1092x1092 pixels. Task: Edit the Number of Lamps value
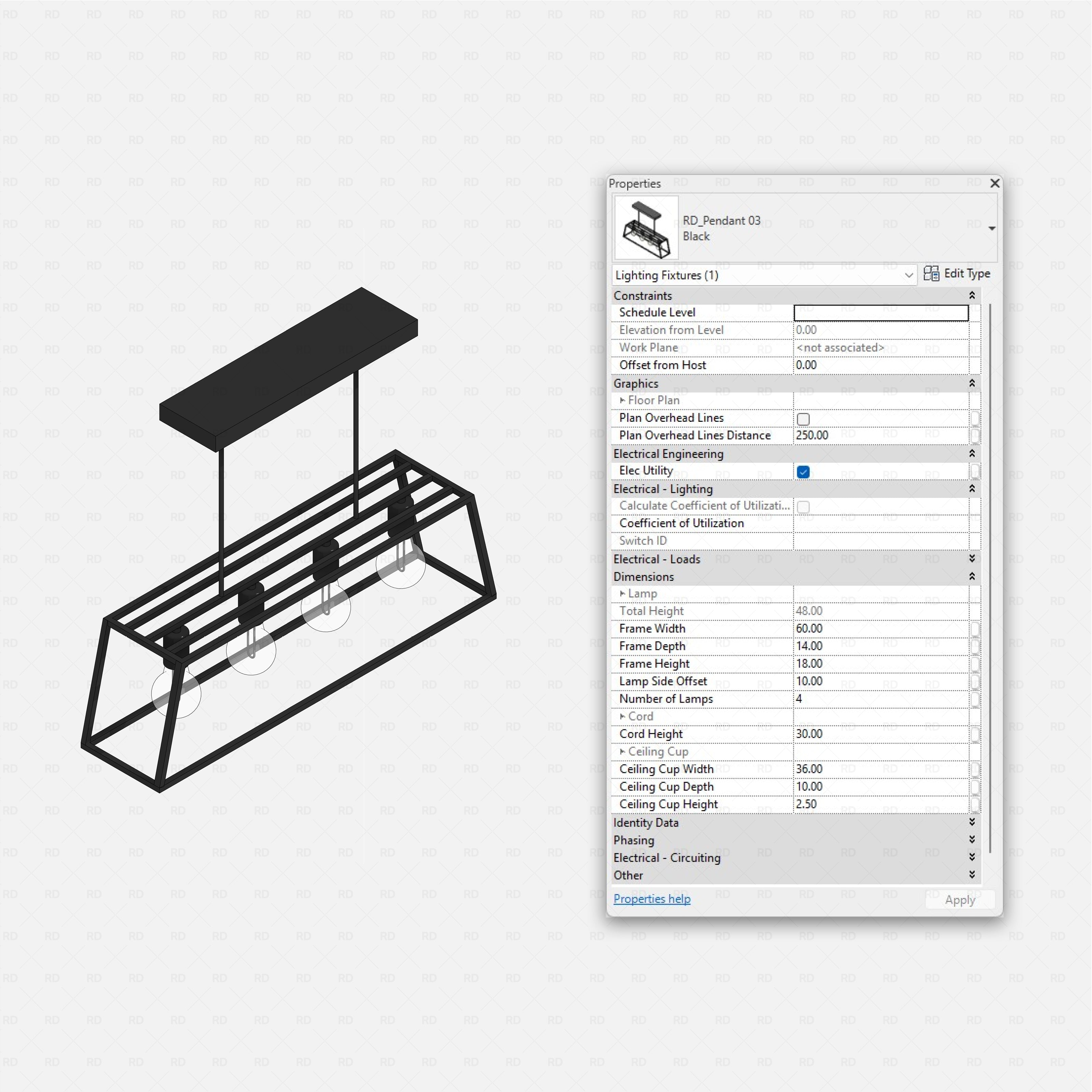point(881,699)
